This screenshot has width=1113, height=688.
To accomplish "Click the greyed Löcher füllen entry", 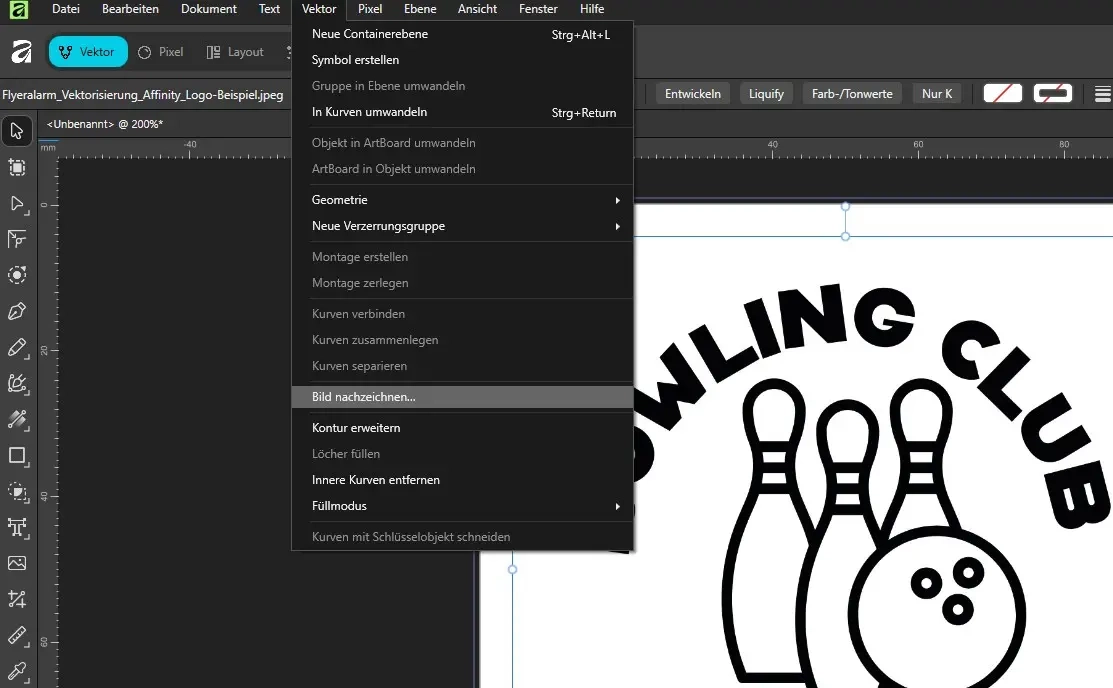I will (462, 454).
